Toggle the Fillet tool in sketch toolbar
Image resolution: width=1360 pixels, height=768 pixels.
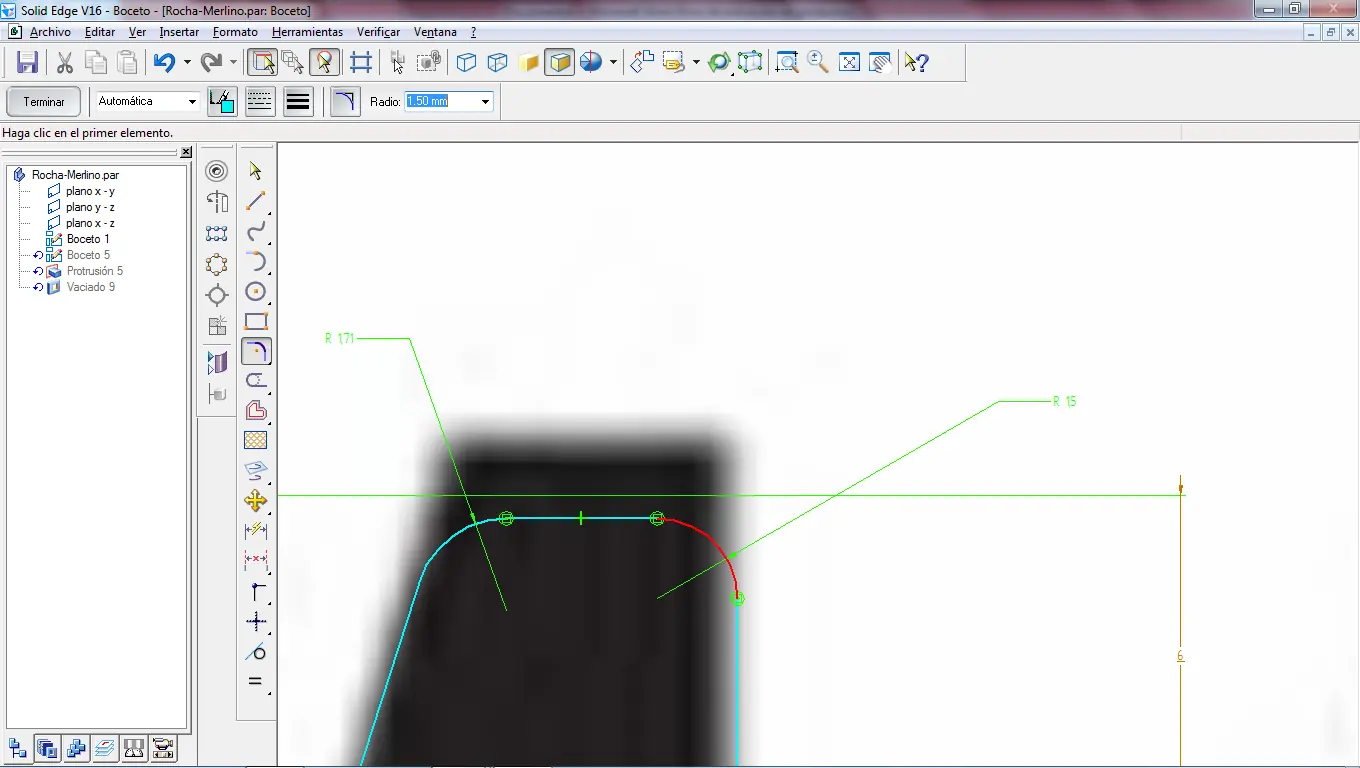tap(256, 352)
